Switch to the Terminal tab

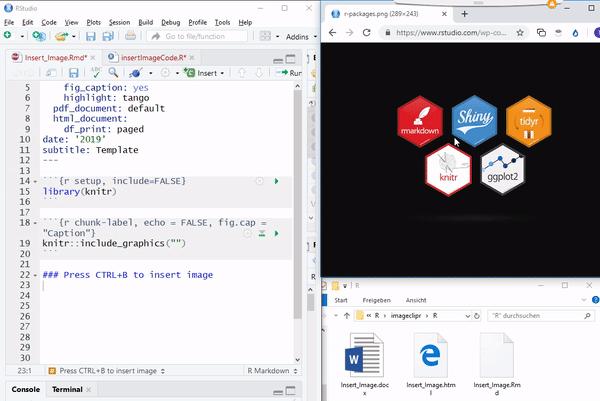tap(67, 390)
